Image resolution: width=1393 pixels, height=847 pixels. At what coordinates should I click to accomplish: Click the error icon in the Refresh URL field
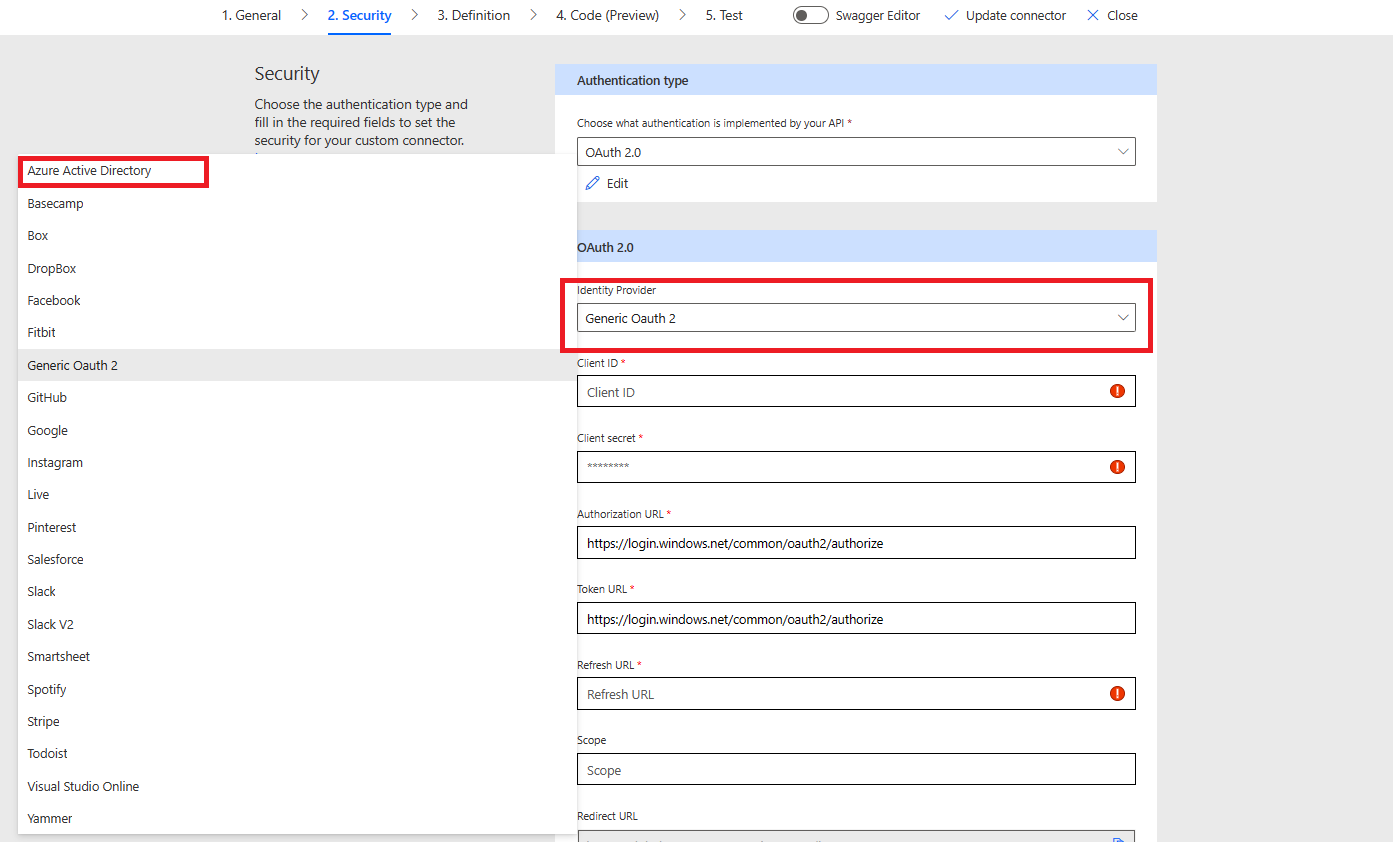[x=1117, y=693]
